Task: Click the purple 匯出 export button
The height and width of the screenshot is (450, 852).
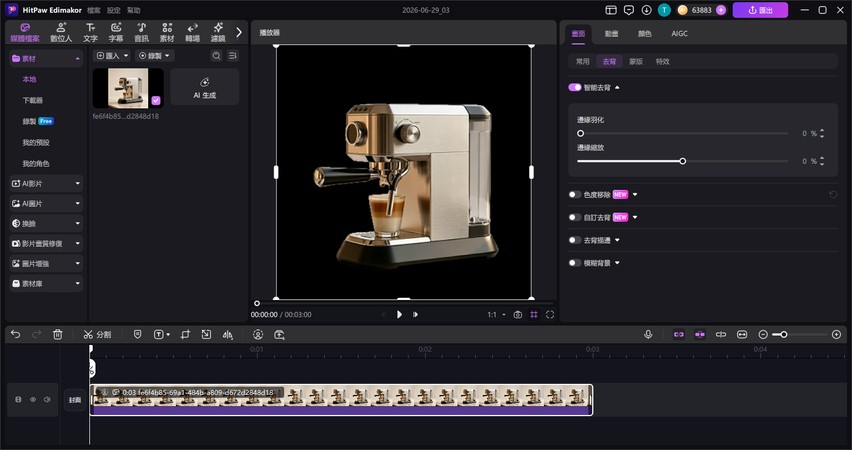Action: click(x=760, y=10)
